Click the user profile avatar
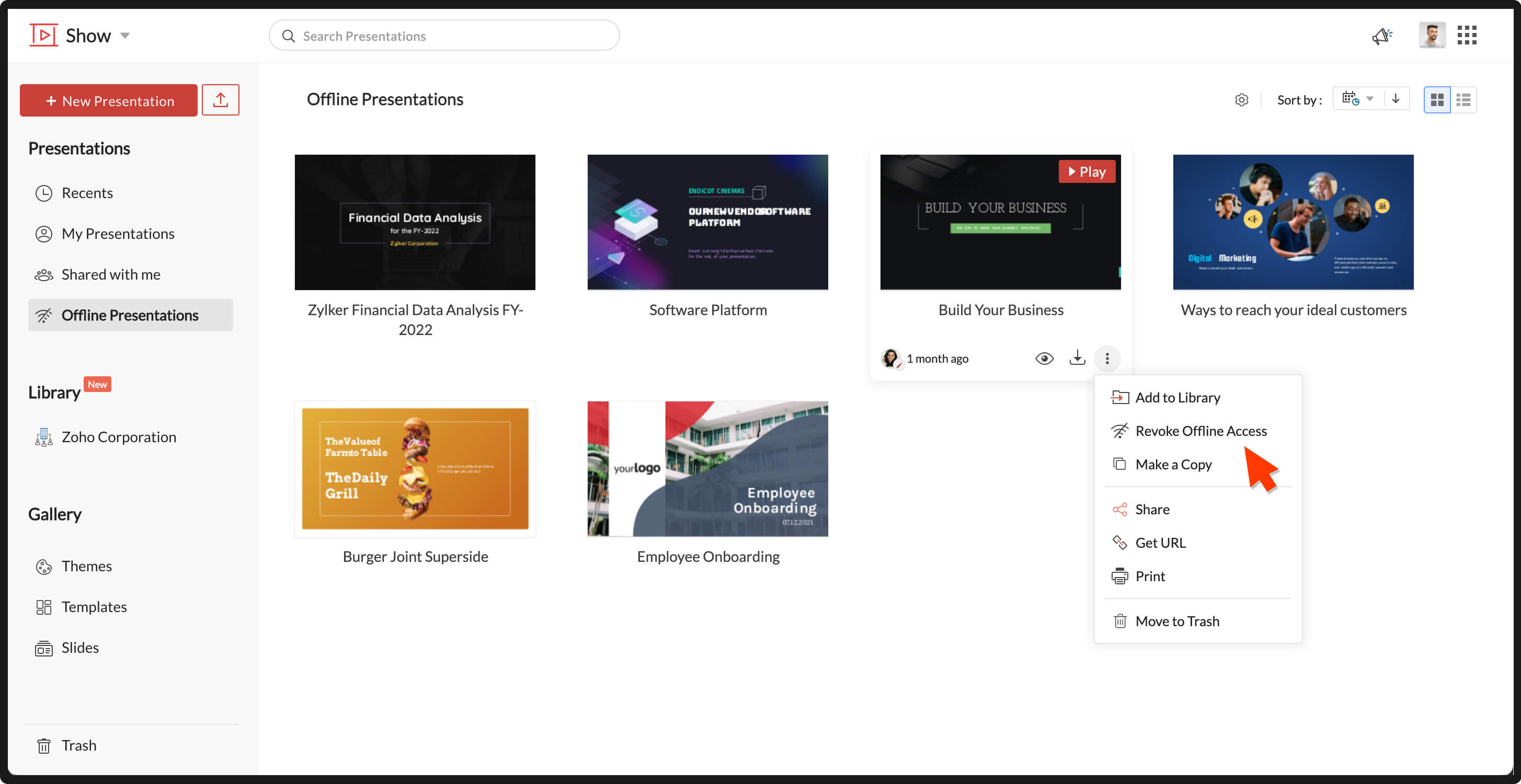This screenshot has height=784, width=1521. pyautogui.click(x=1431, y=36)
